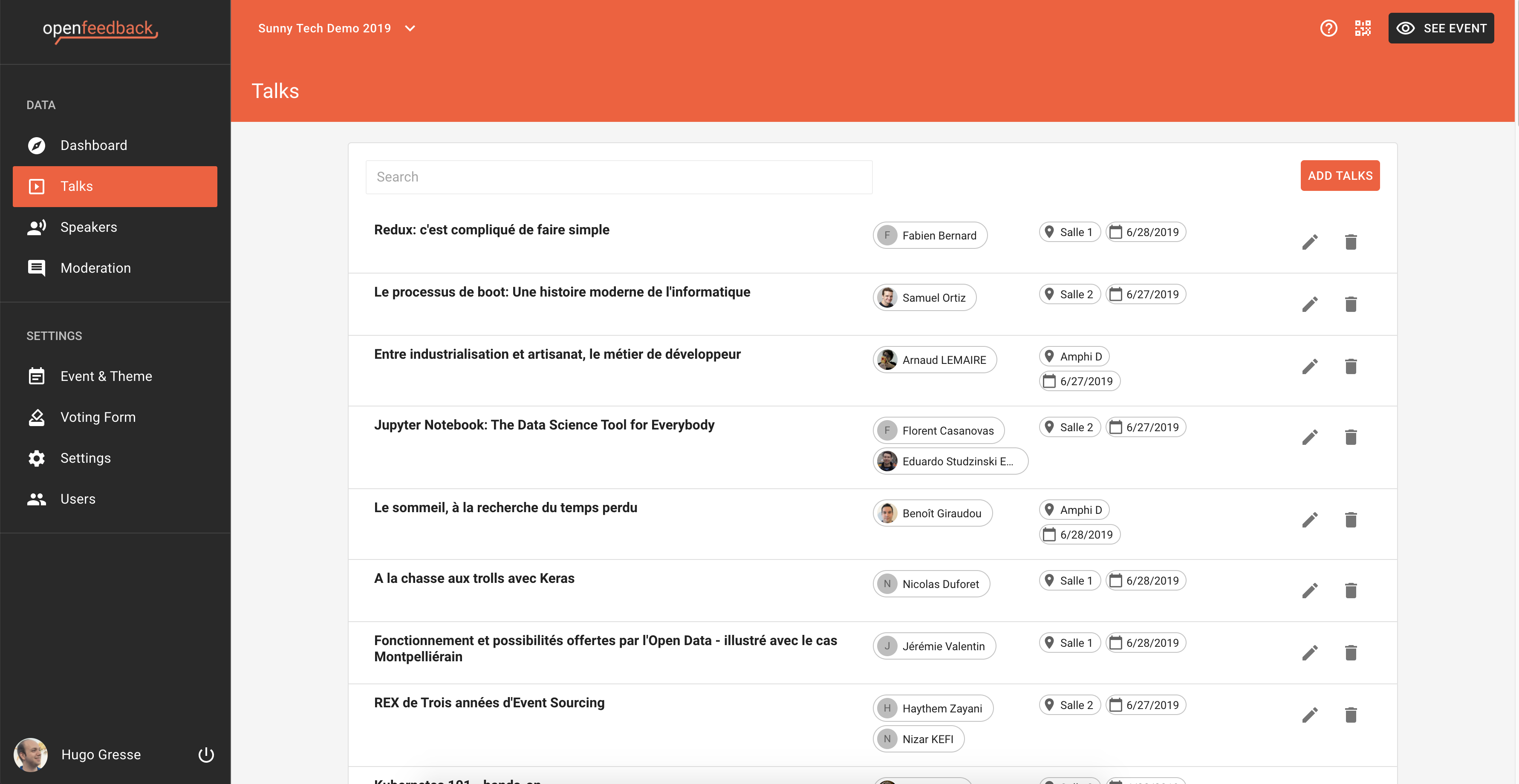Edit the Le sommeil talk
1519x784 pixels.
pyautogui.click(x=1310, y=520)
